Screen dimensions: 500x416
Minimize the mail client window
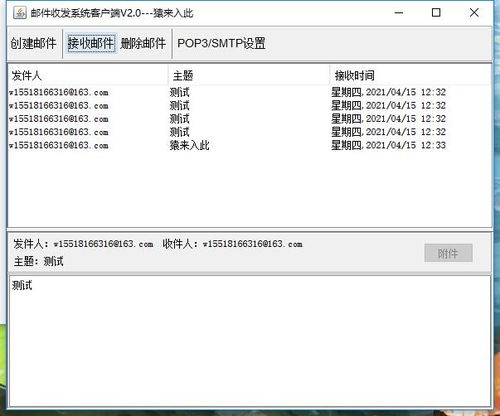coord(399,13)
